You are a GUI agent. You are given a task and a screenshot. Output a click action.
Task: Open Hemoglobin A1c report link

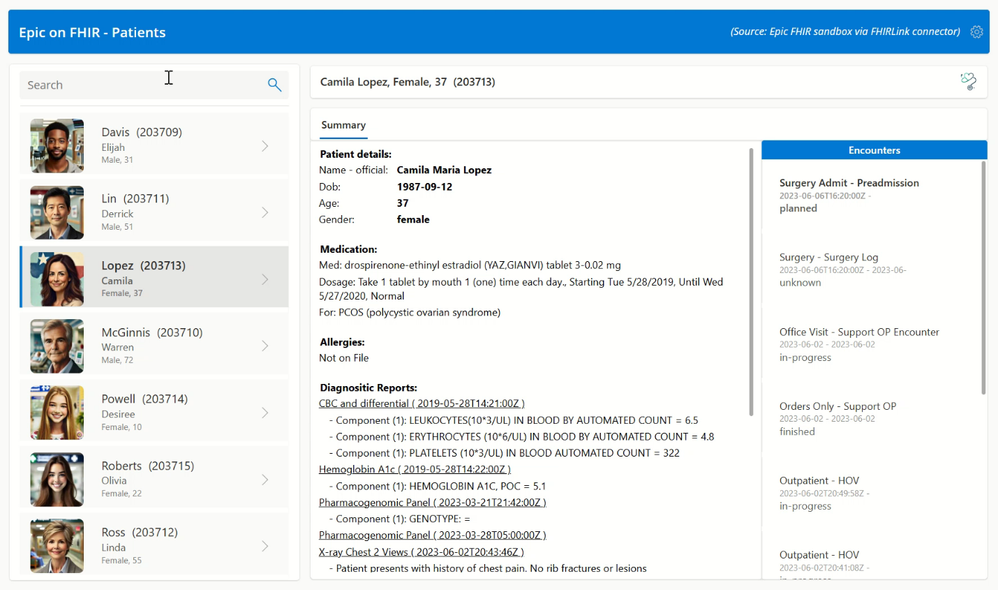(x=414, y=469)
